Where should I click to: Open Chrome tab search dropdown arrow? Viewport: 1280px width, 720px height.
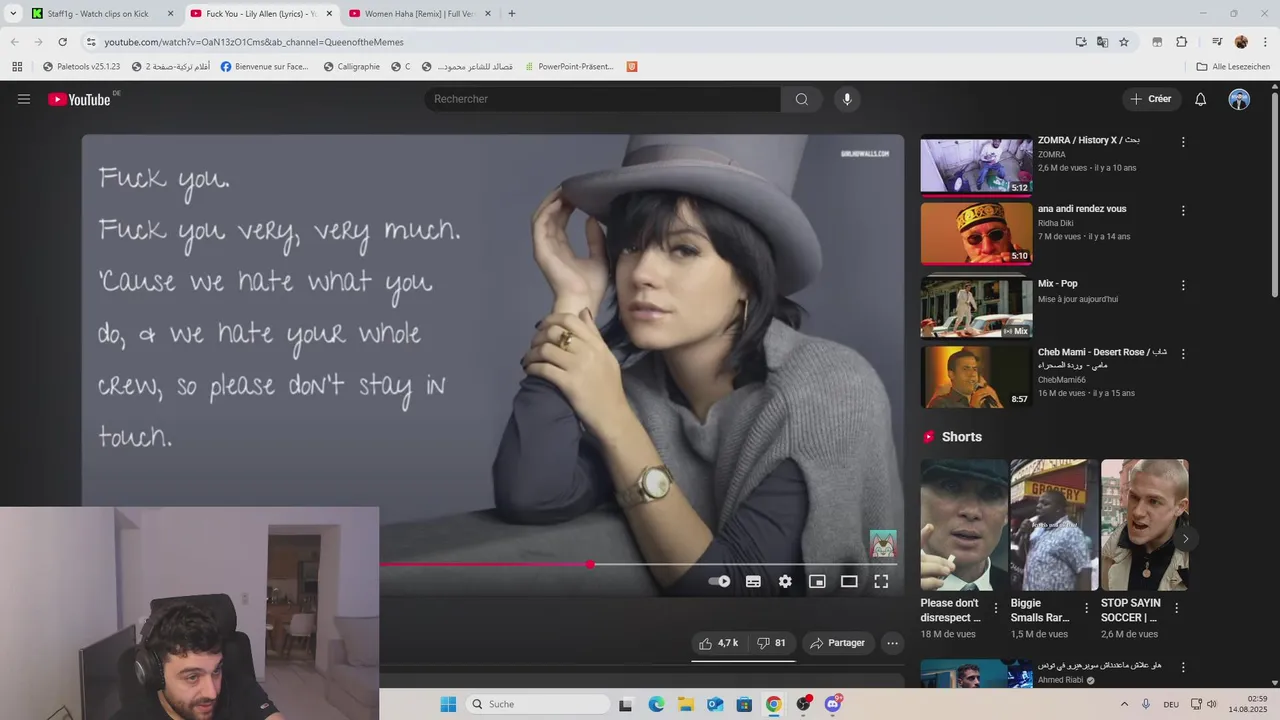[13, 14]
